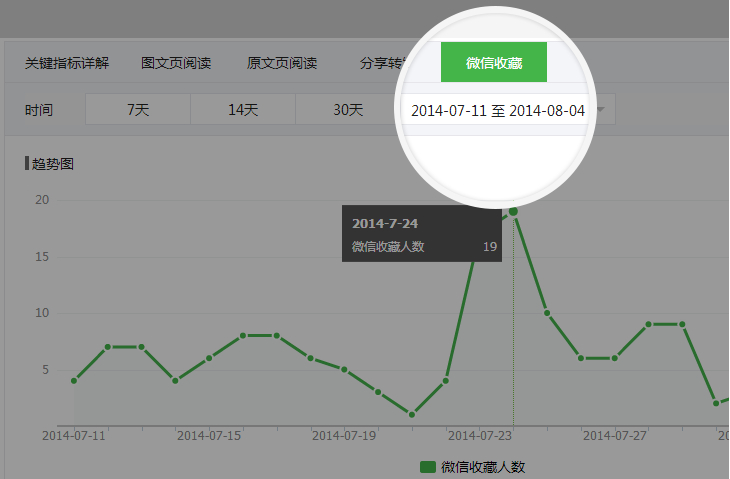Choose the 7天 time range
730x479 pixels.
tap(138, 109)
